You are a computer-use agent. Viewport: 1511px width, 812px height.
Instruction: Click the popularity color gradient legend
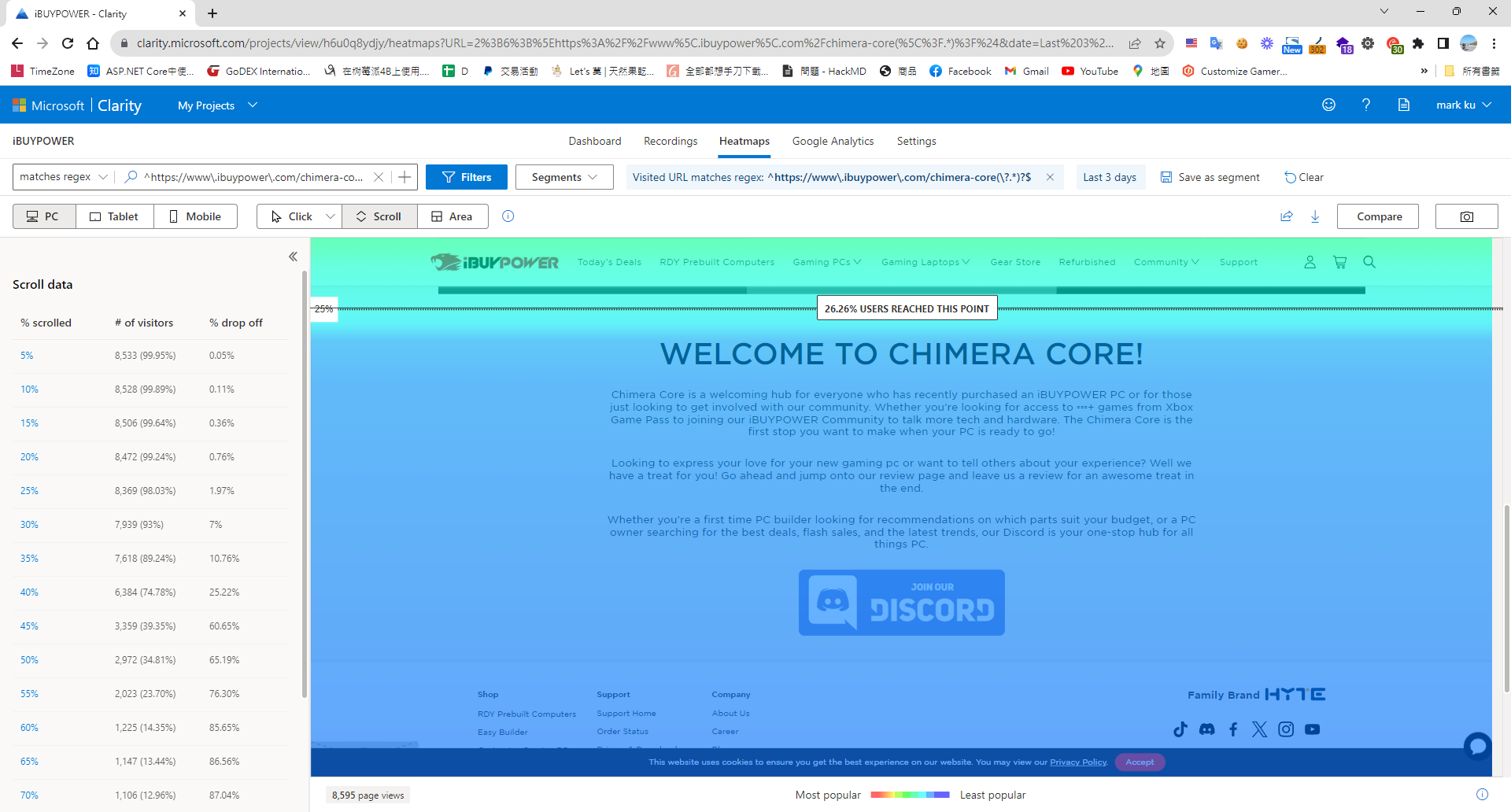[x=910, y=795]
